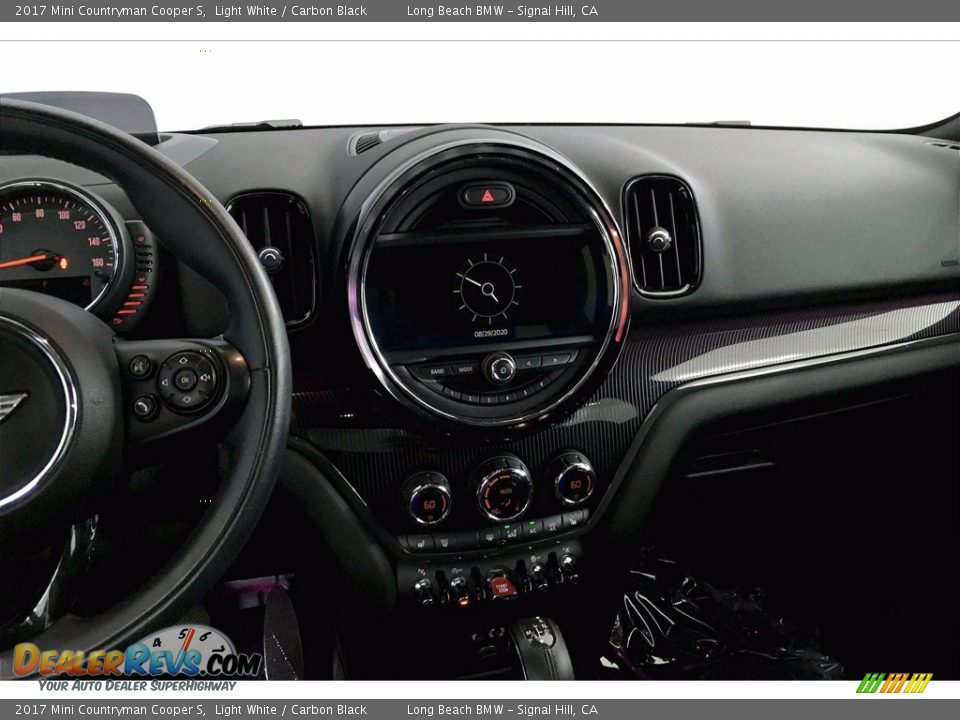Toggle the recirculation air button

click(x=513, y=532)
